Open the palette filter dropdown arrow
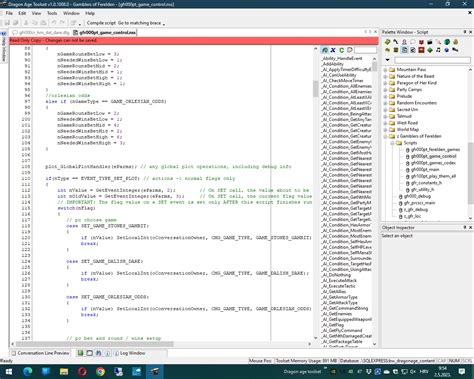 point(387,60)
